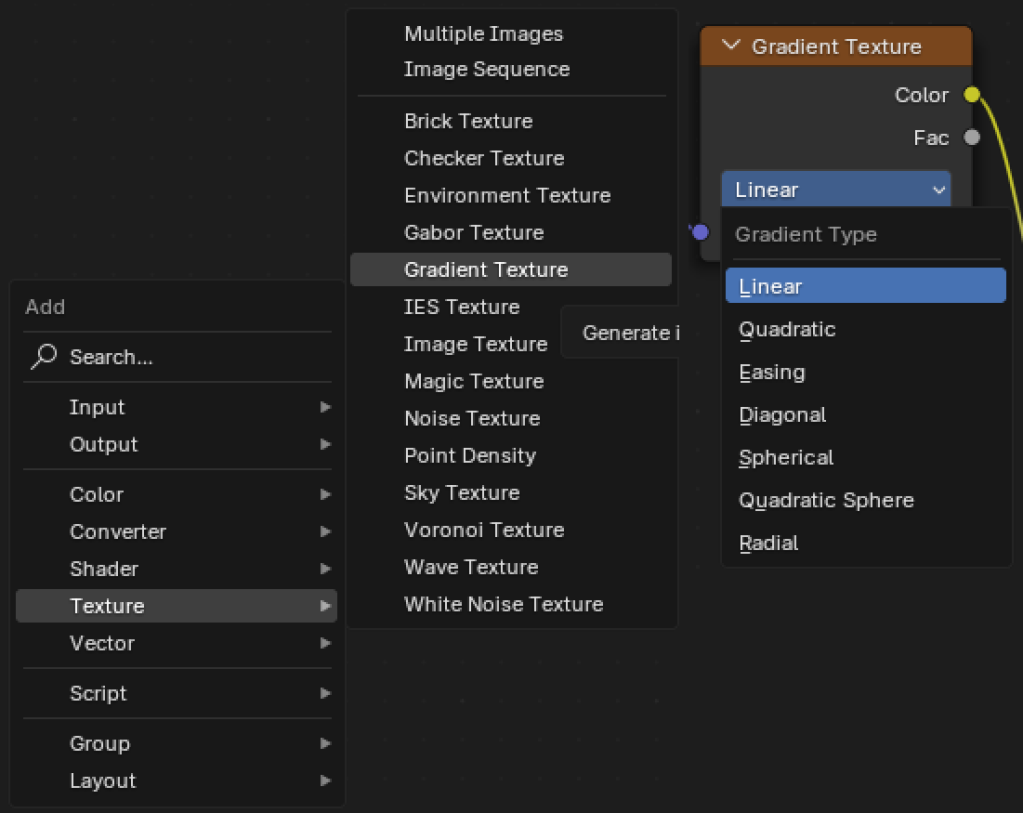Add a Noise Texture node
This screenshot has height=813, width=1023.
pos(471,418)
